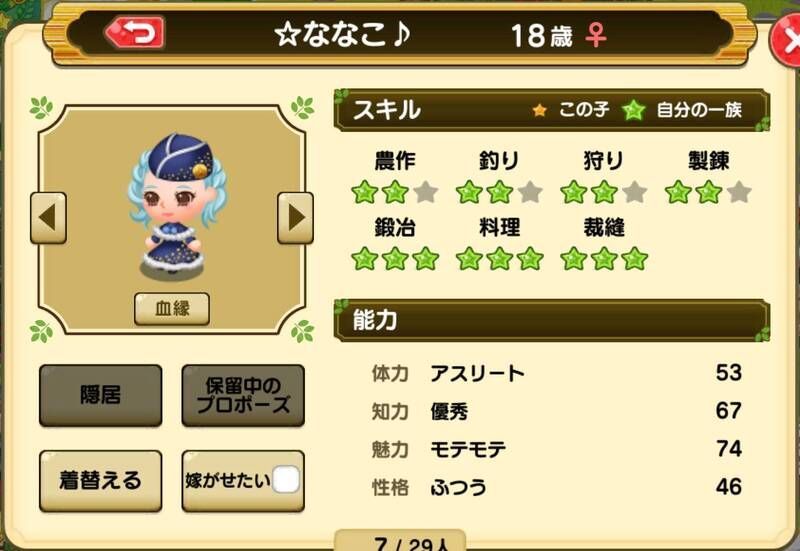Open 保留中のプロポーズ pending proposals

243,395
